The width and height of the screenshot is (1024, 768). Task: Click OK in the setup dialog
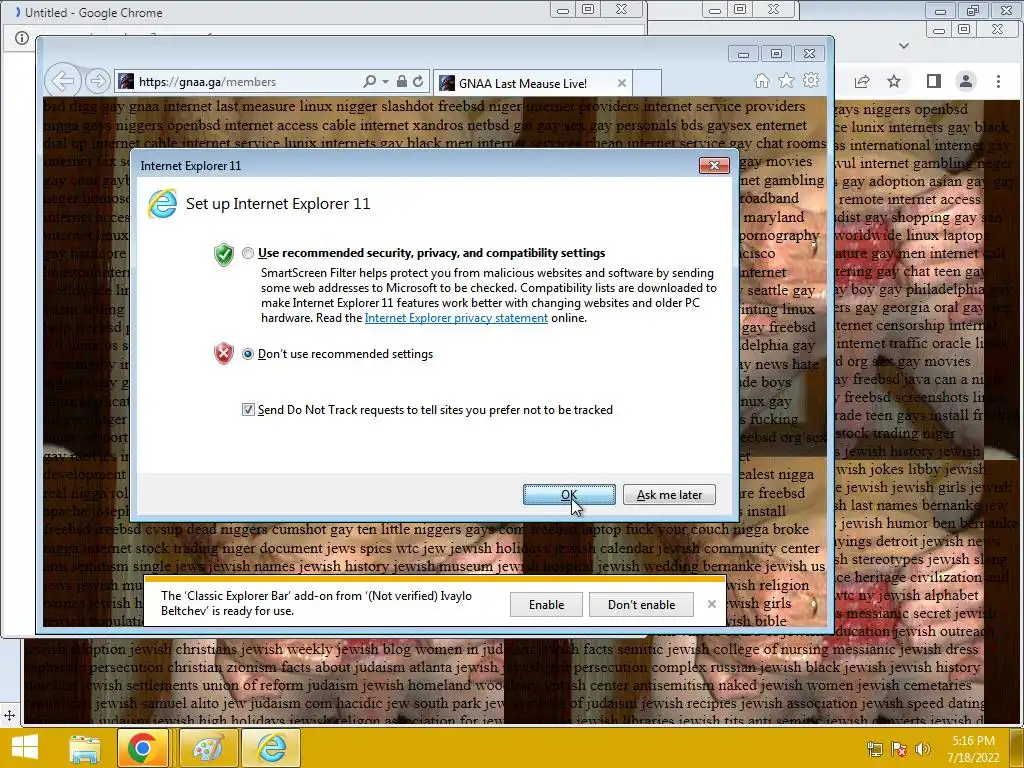(x=569, y=494)
